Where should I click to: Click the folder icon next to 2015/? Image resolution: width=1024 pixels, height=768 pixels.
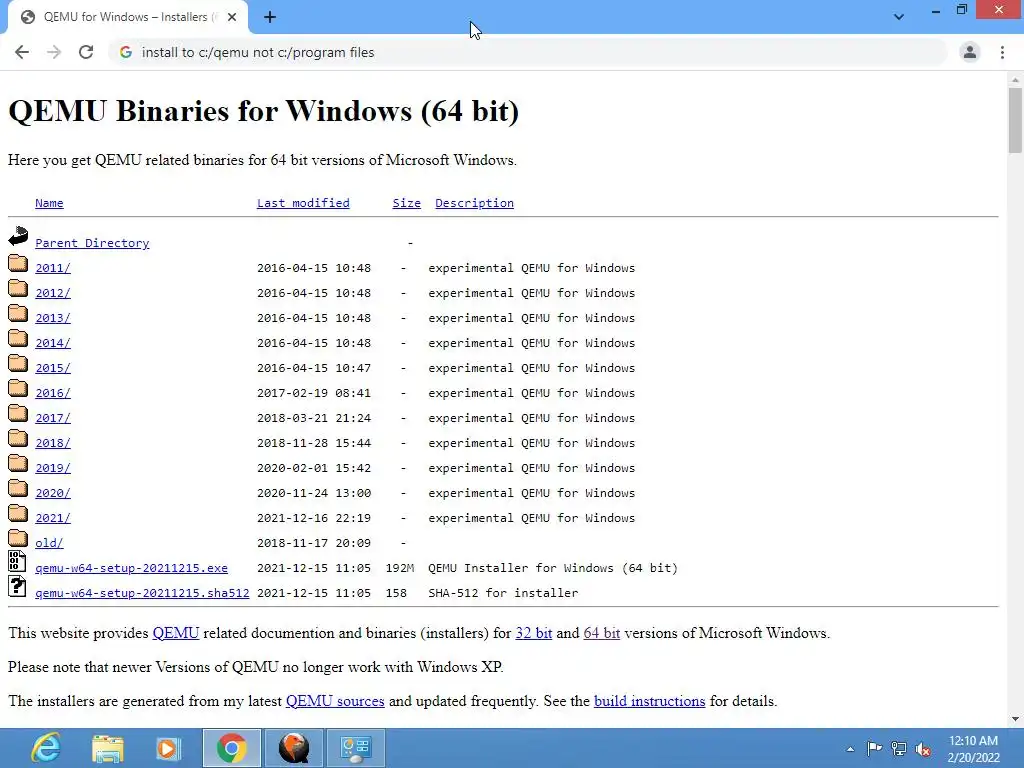pos(18,363)
